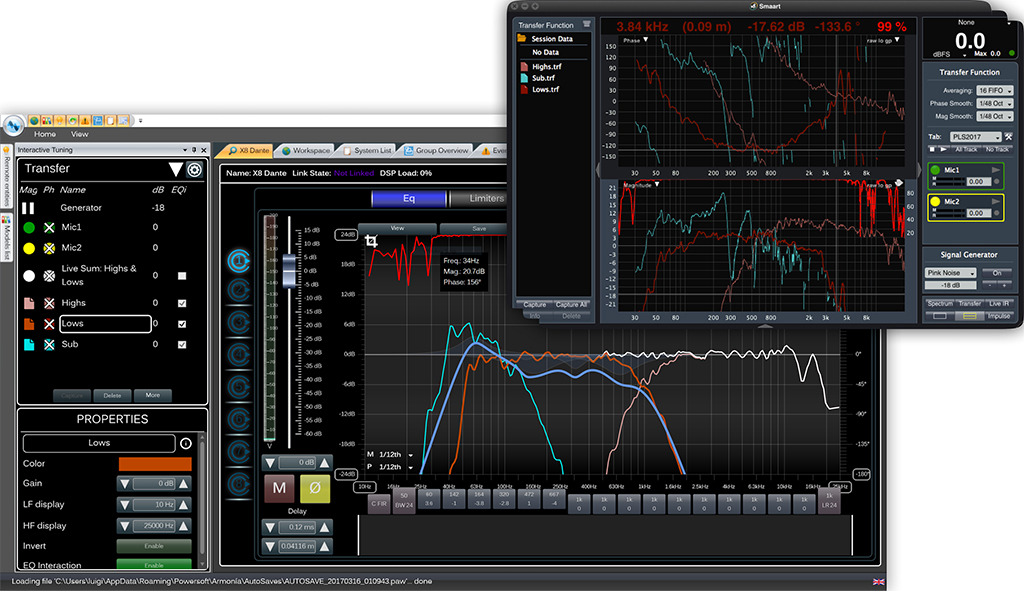Open the Pink Noise signal type dropdown
Screen dimensions: 1024x591
951,273
